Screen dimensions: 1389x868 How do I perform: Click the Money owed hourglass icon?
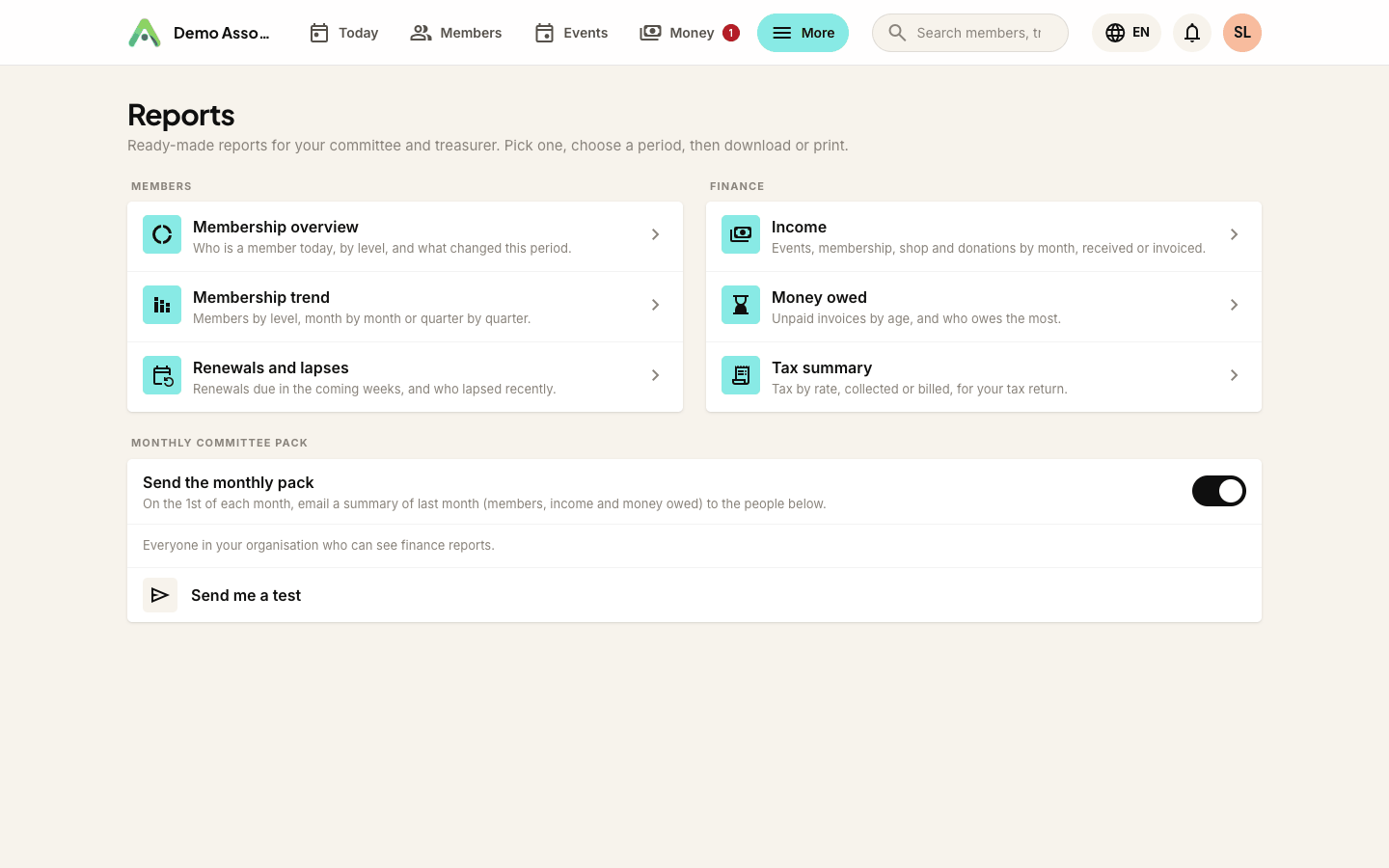point(741,305)
